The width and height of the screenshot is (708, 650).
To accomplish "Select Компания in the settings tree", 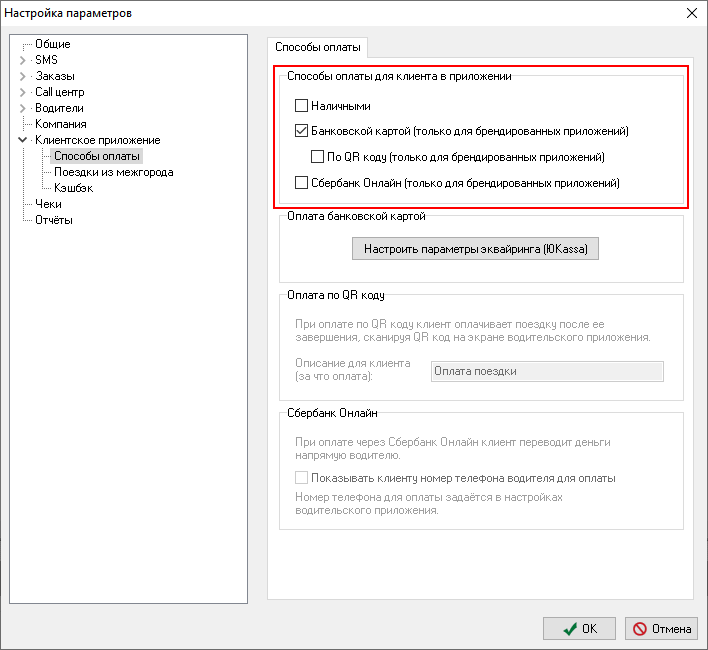I will 60,124.
